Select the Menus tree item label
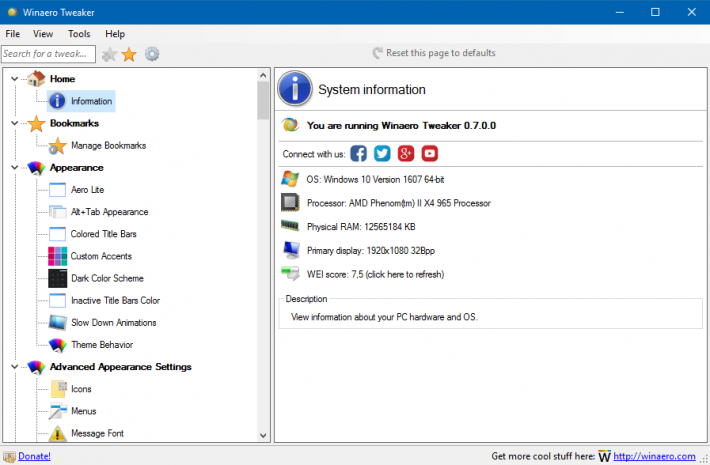The width and height of the screenshot is (710, 465). [84, 411]
